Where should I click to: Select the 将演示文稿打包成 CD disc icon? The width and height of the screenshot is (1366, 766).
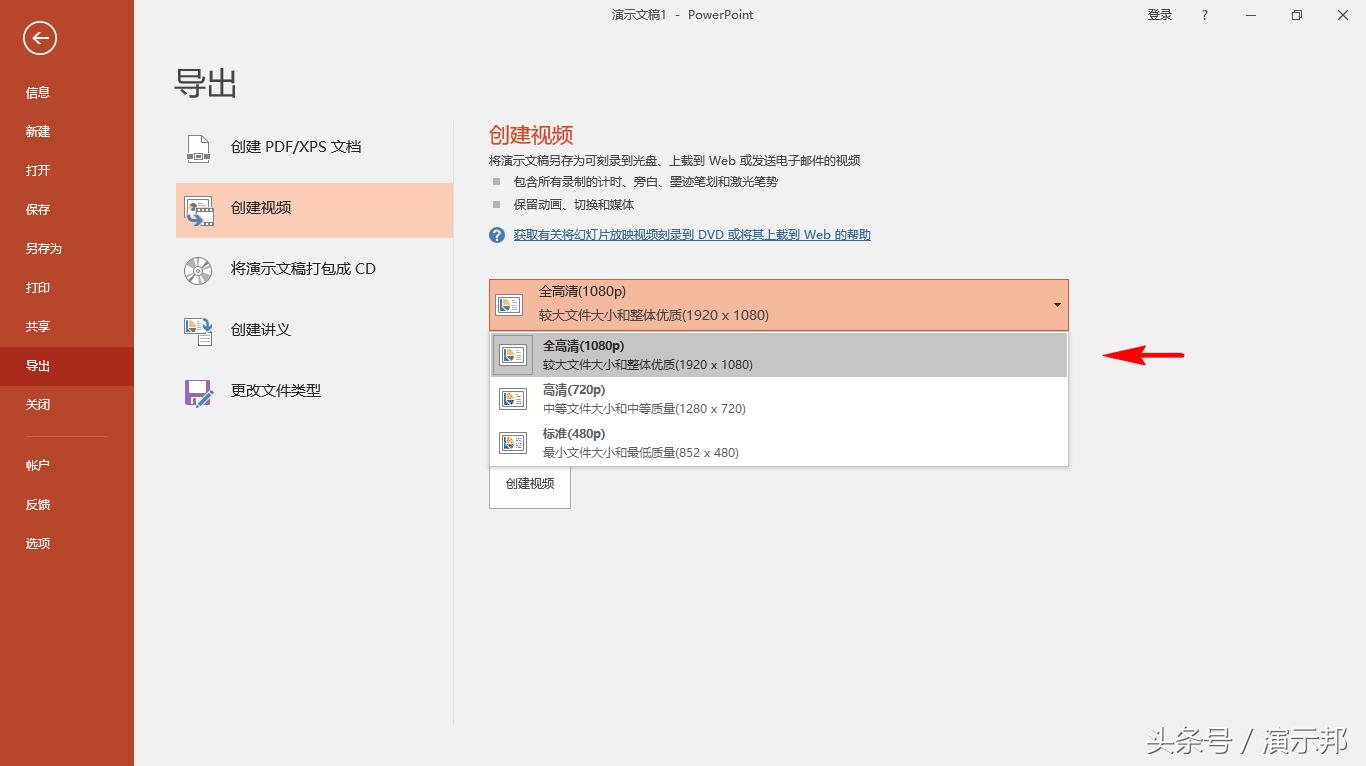tap(197, 270)
